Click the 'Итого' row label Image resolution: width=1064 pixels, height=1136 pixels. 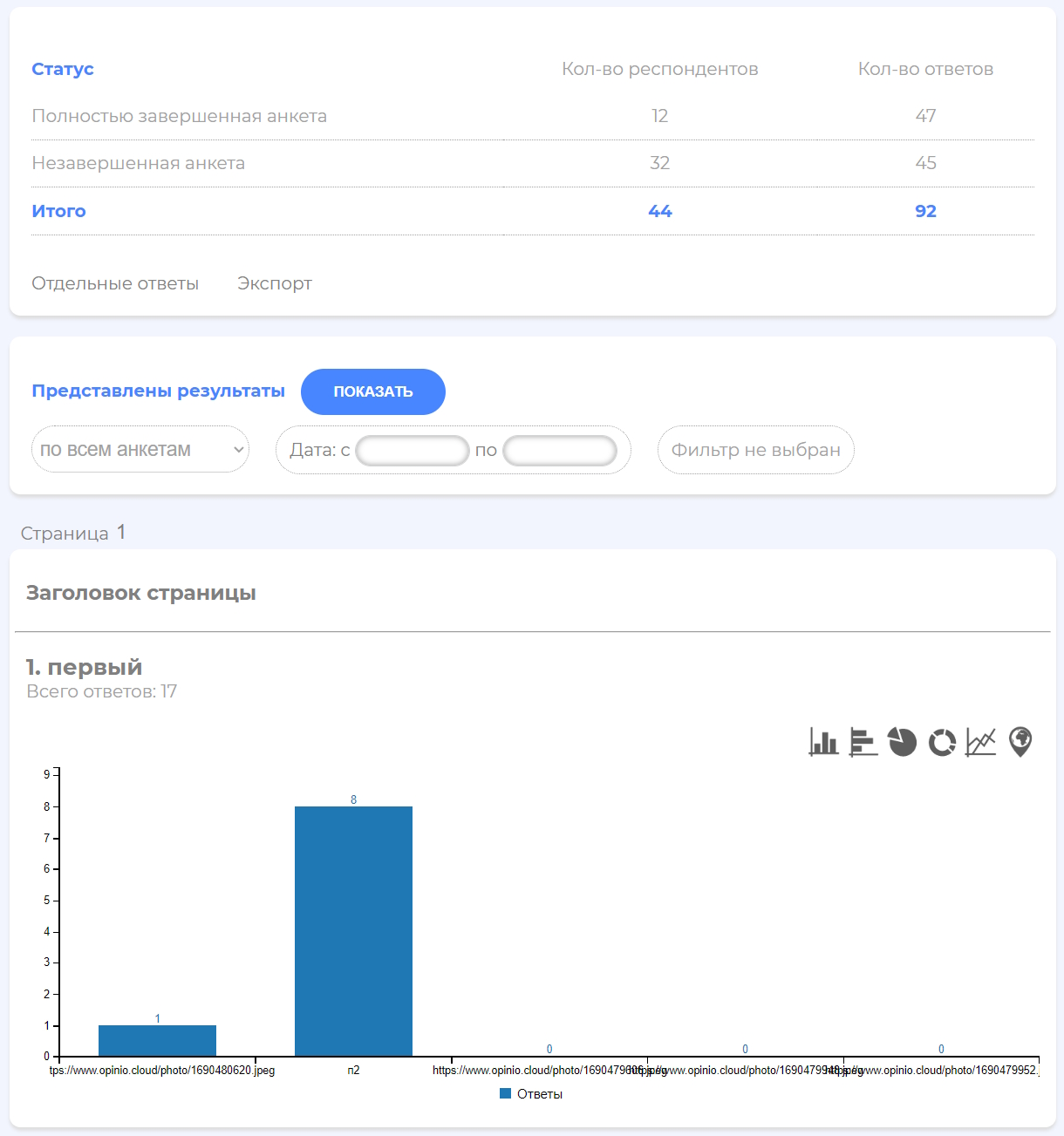point(59,211)
